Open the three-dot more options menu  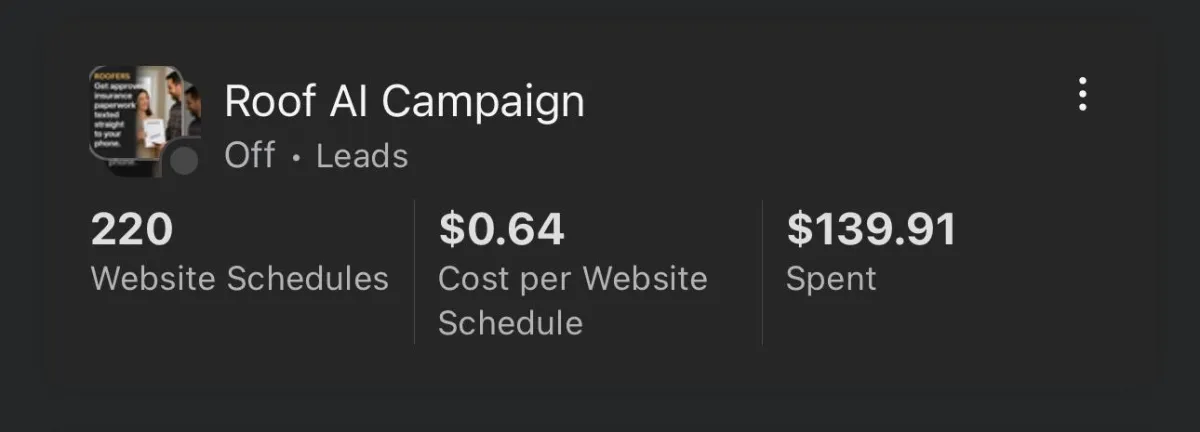point(1082,94)
